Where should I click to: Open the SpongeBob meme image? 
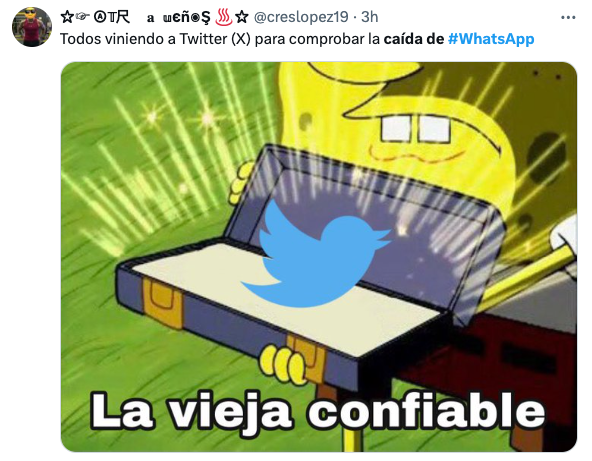pos(319,257)
